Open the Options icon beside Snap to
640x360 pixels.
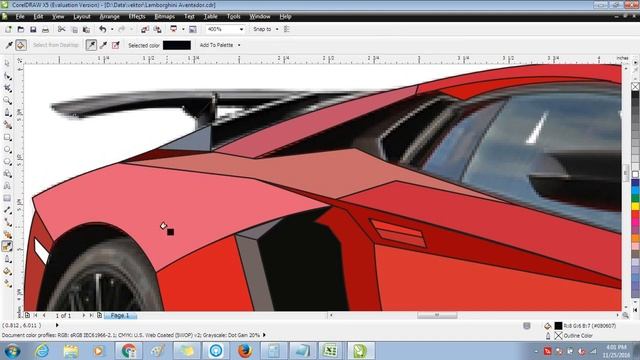click(287, 29)
